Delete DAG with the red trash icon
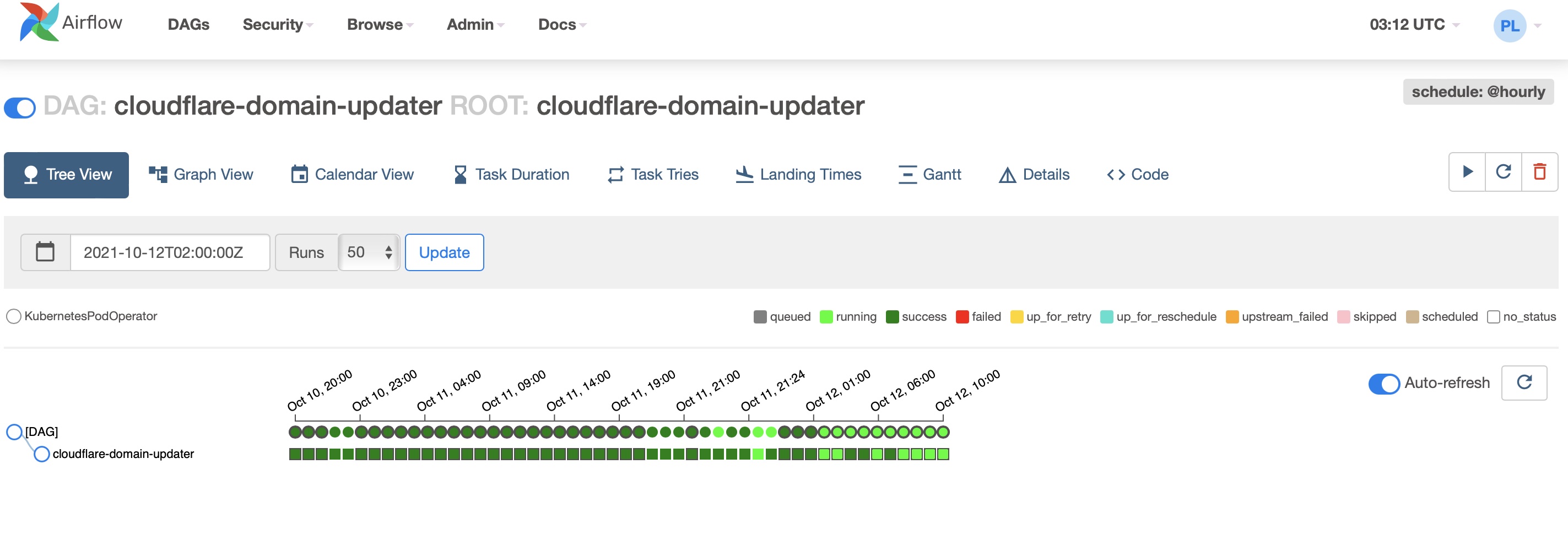Image resolution: width=1568 pixels, height=550 pixels. click(x=1540, y=172)
